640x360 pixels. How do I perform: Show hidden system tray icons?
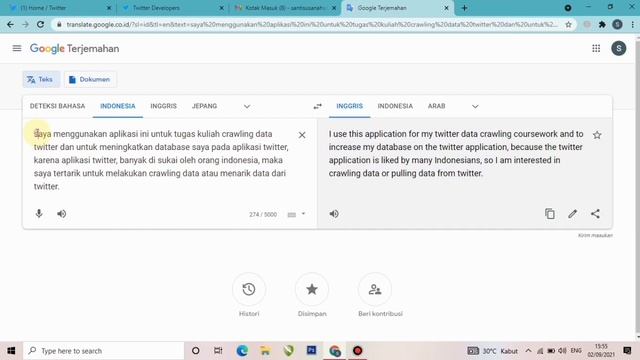[528, 351]
